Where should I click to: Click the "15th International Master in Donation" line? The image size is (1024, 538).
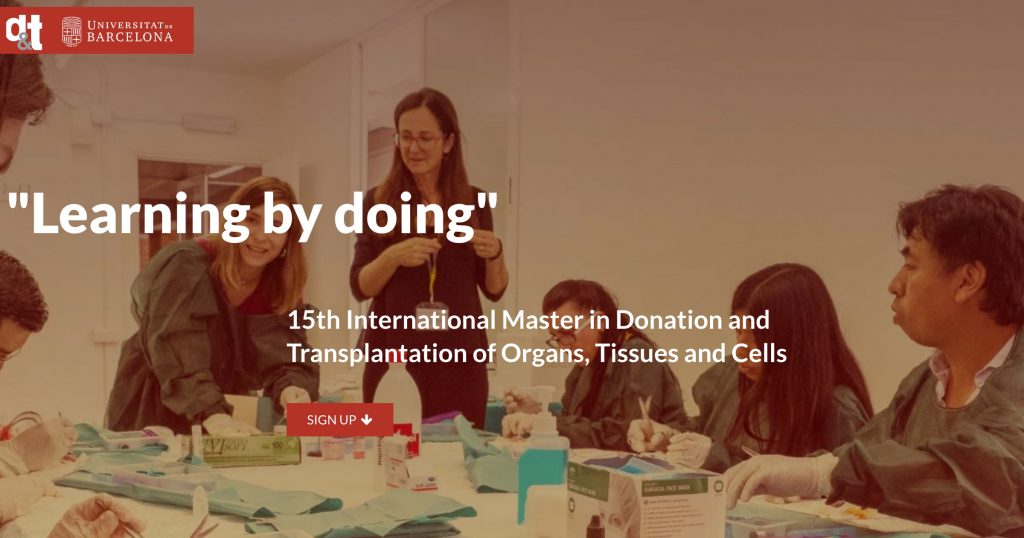[x=528, y=320]
